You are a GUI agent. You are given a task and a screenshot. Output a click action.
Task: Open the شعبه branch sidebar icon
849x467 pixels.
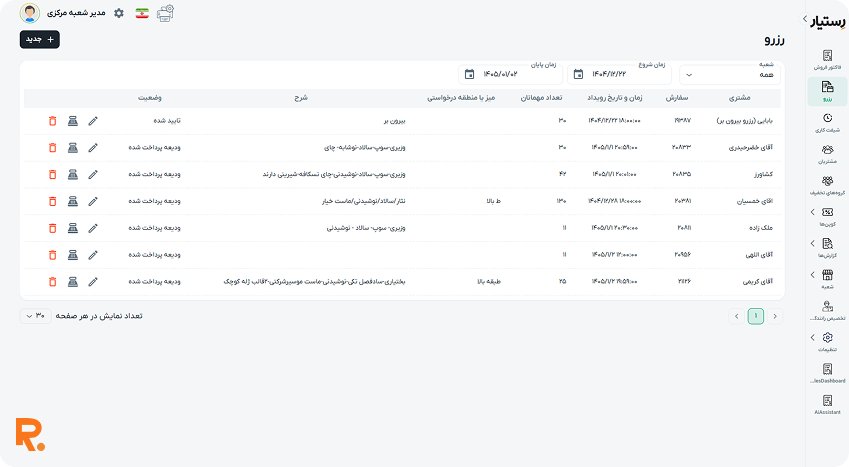click(827, 275)
